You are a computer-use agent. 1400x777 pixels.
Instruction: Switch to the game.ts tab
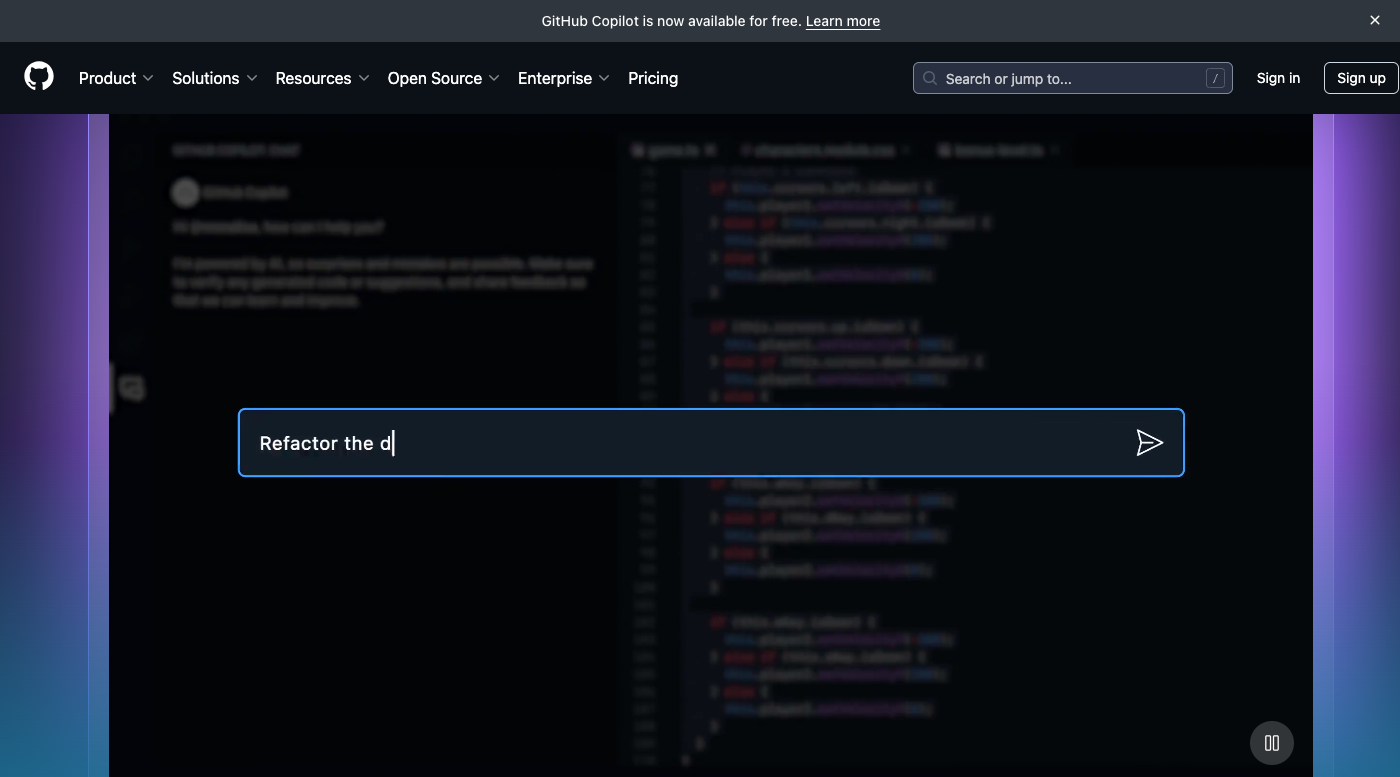(x=674, y=149)
